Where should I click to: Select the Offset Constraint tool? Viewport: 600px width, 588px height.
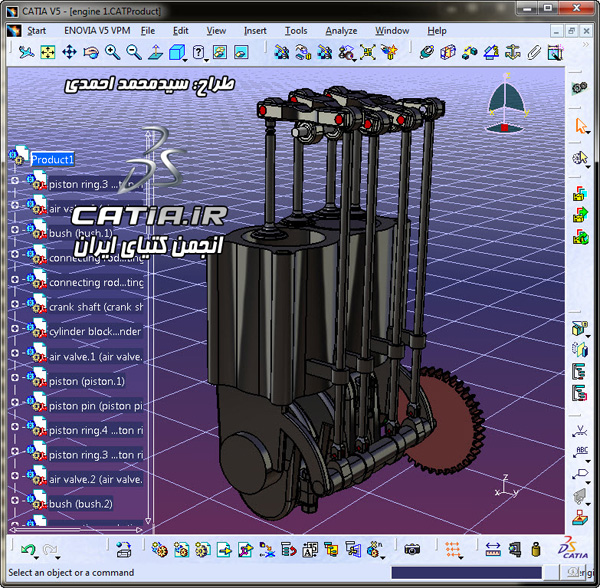pyautogui.click(x=470, y=52)
